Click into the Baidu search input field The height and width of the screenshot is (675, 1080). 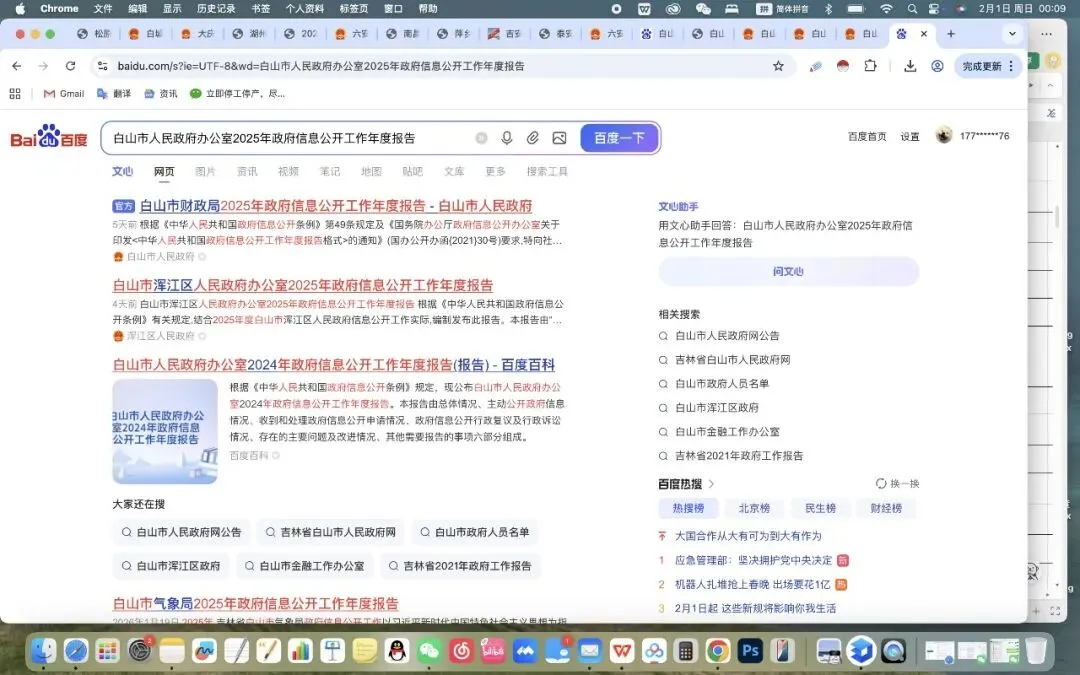(289, 138)
